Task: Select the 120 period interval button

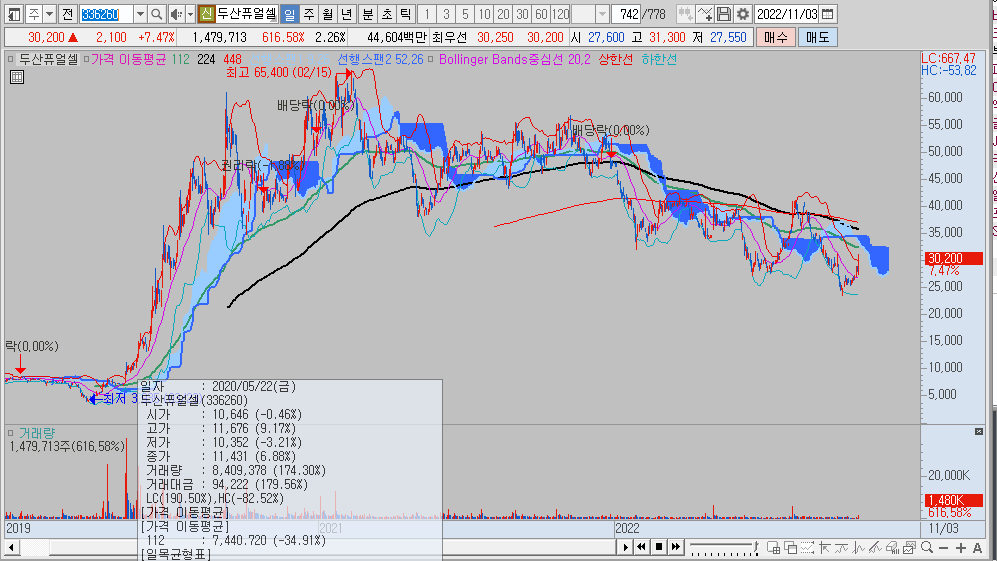Action: click(560, 13)
